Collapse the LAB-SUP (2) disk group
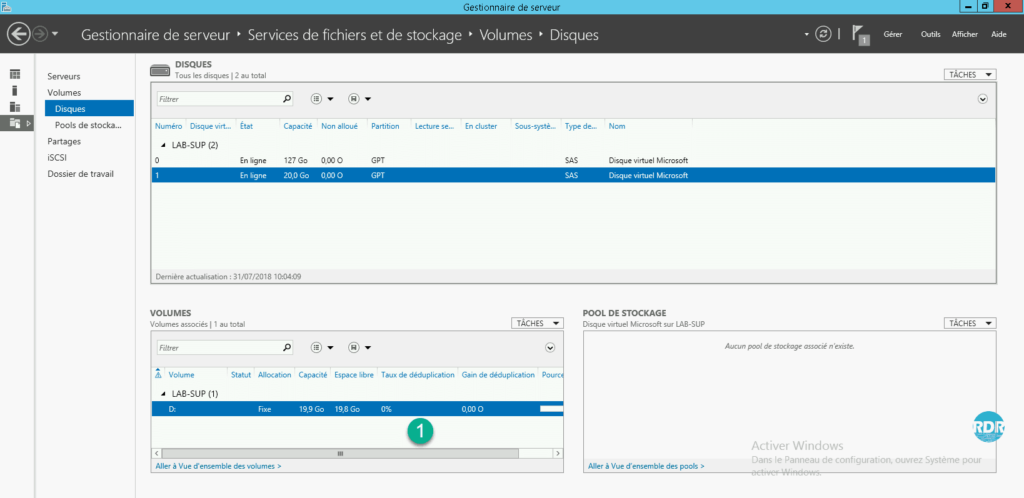Screen dimensions: 1024x498 coord(163,145)
